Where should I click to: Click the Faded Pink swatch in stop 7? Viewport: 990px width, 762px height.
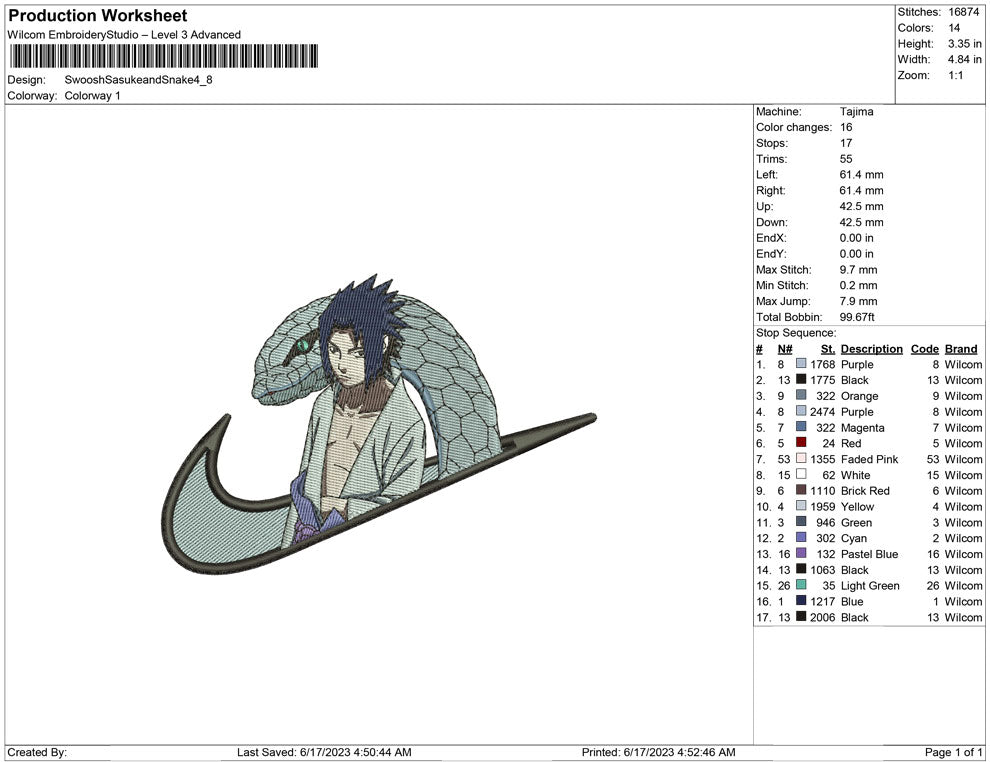801,458
